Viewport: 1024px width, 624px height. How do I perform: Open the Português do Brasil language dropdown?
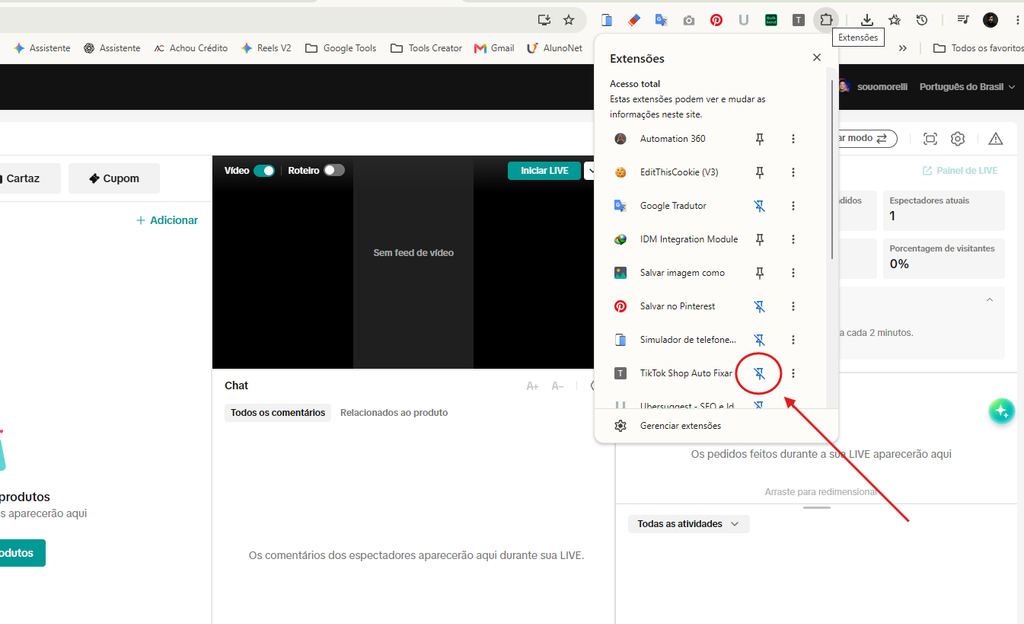(967, 87)
